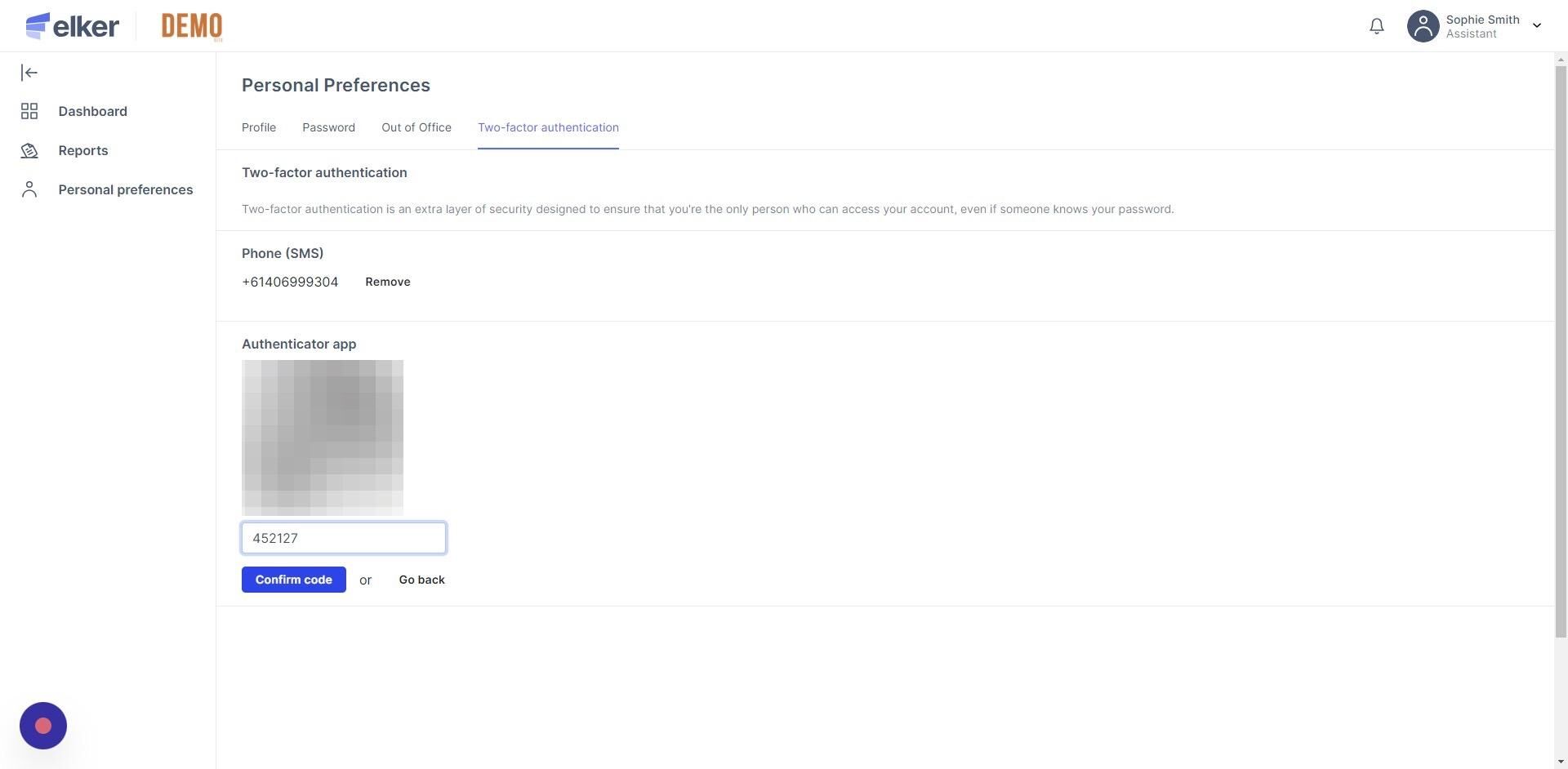Viewport: 1568px width, 769px height.
Task: Click the Confirm code button
Action: coord(294,580)
